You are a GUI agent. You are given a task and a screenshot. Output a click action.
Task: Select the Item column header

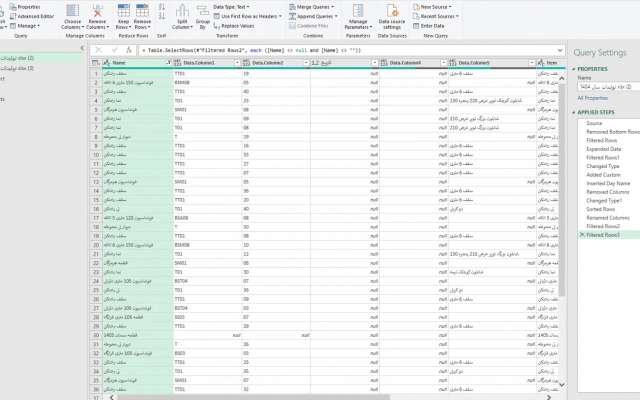coord(551,63)
